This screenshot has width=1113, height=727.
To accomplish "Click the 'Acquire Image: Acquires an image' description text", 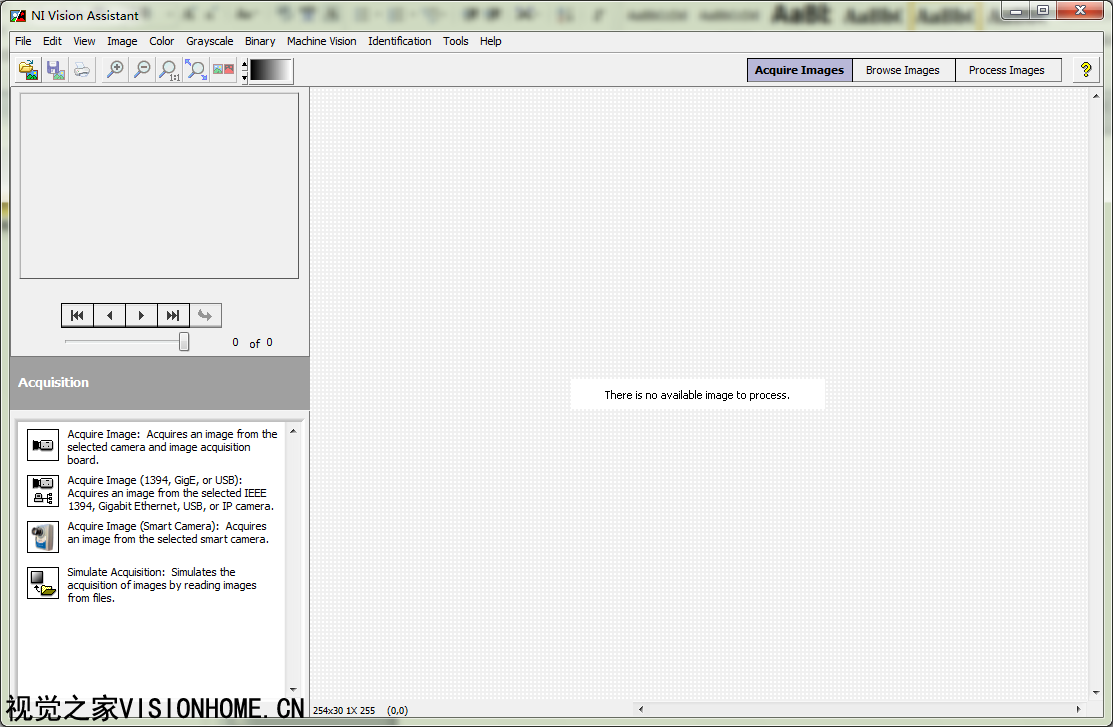I will click(172, 447).
